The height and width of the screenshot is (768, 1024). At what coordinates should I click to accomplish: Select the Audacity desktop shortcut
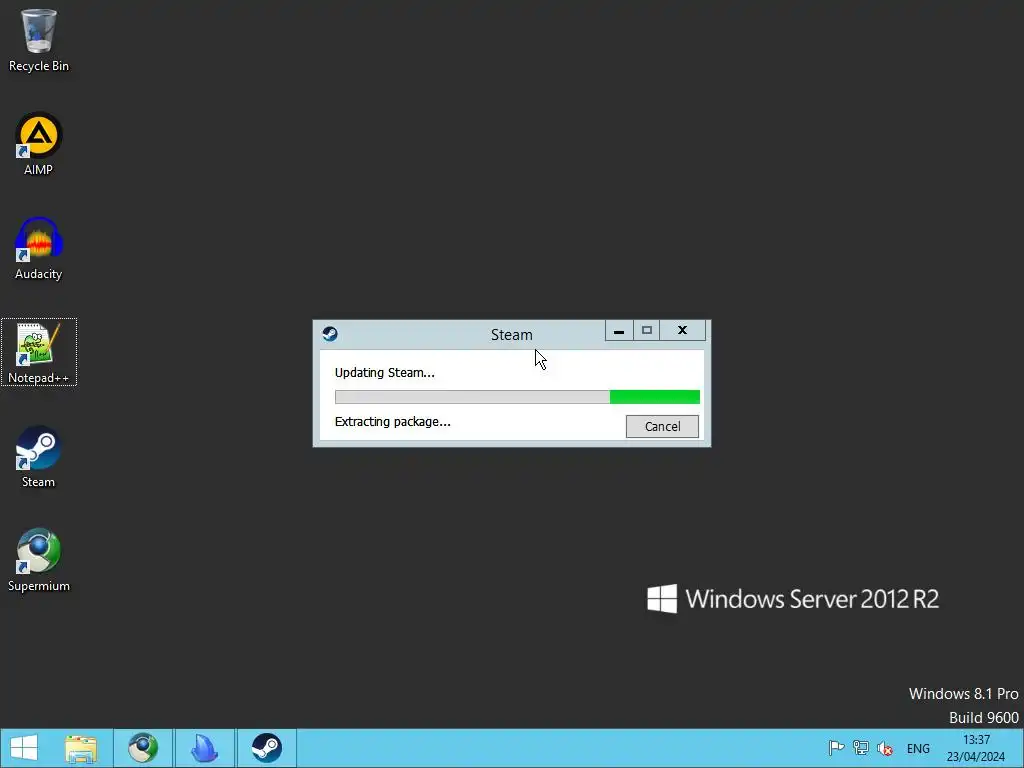click(39, 248)
